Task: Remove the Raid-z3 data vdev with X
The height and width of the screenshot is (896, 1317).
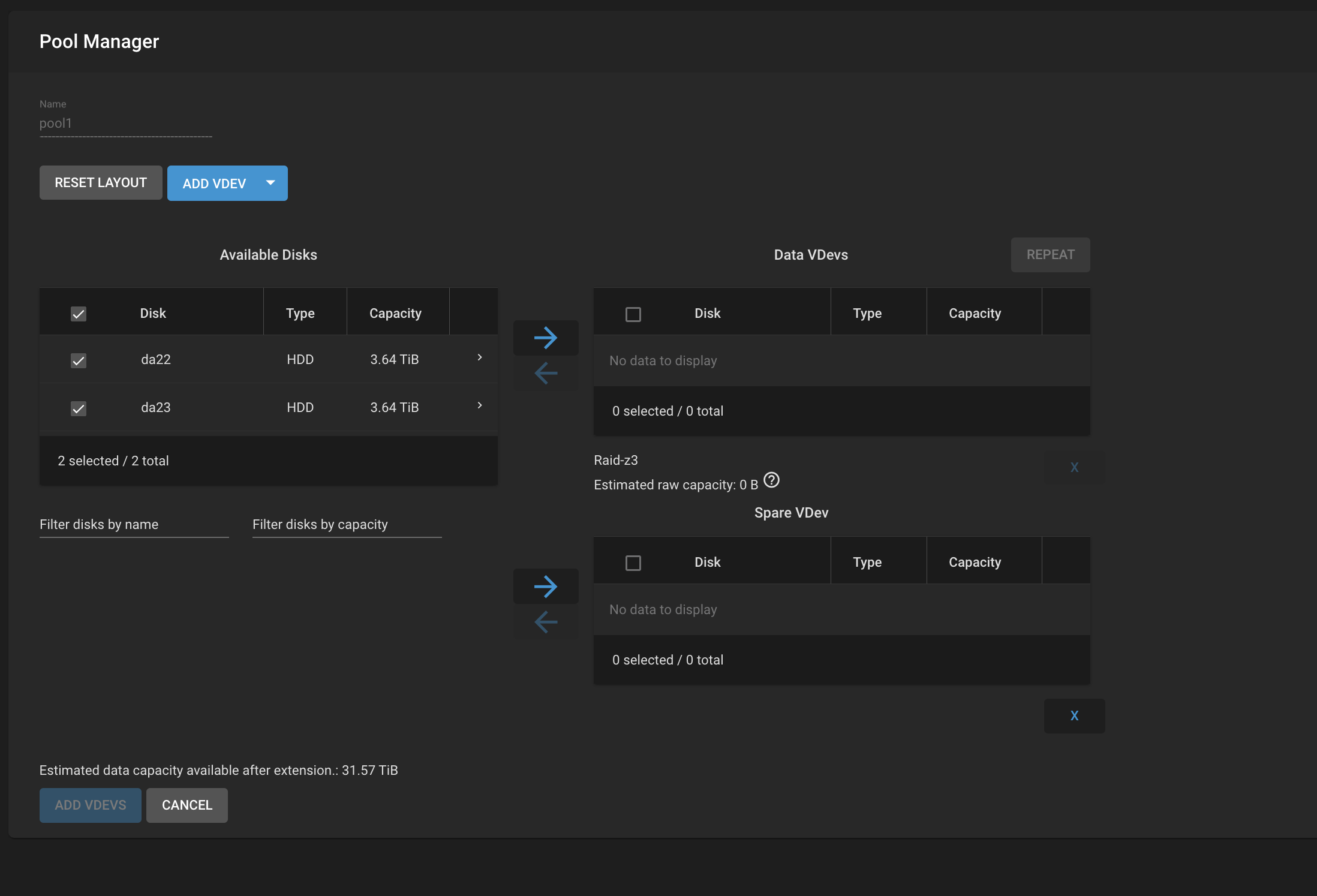Action: pos(1074,467)
